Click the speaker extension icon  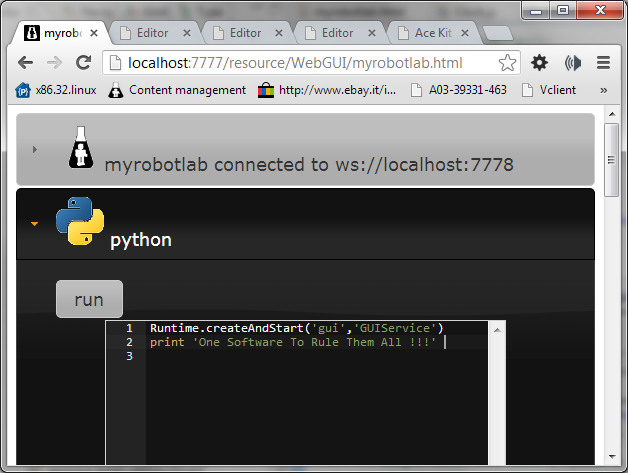[x=573, y=63]
